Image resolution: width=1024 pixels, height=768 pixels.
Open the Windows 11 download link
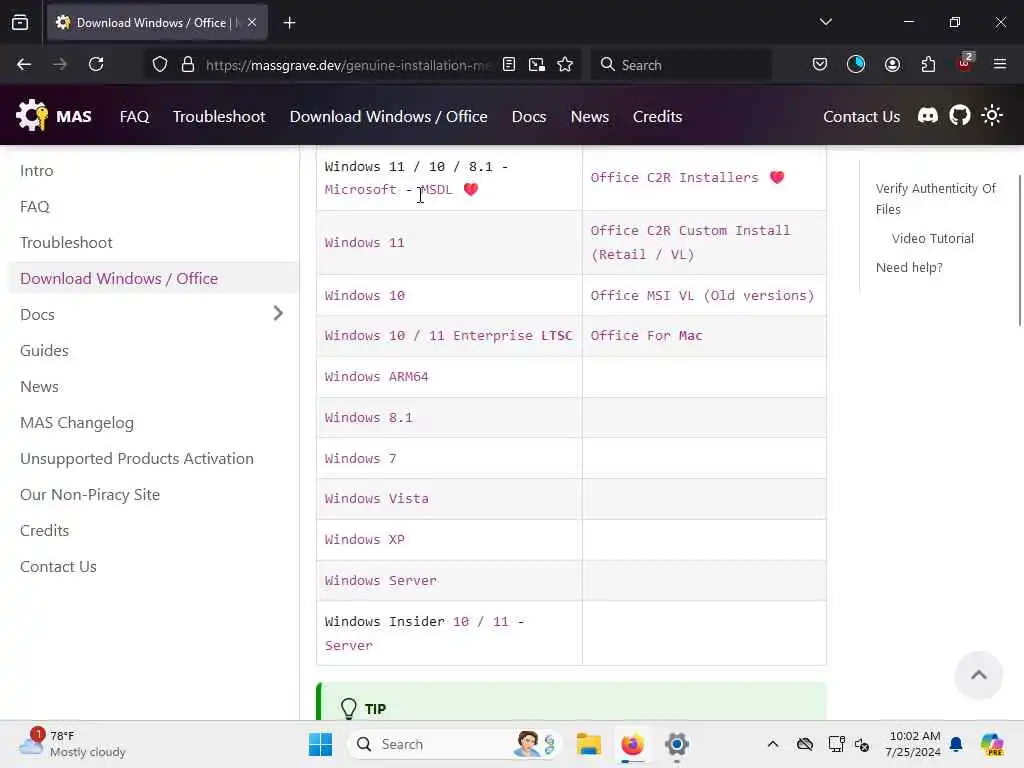[364, 243]
